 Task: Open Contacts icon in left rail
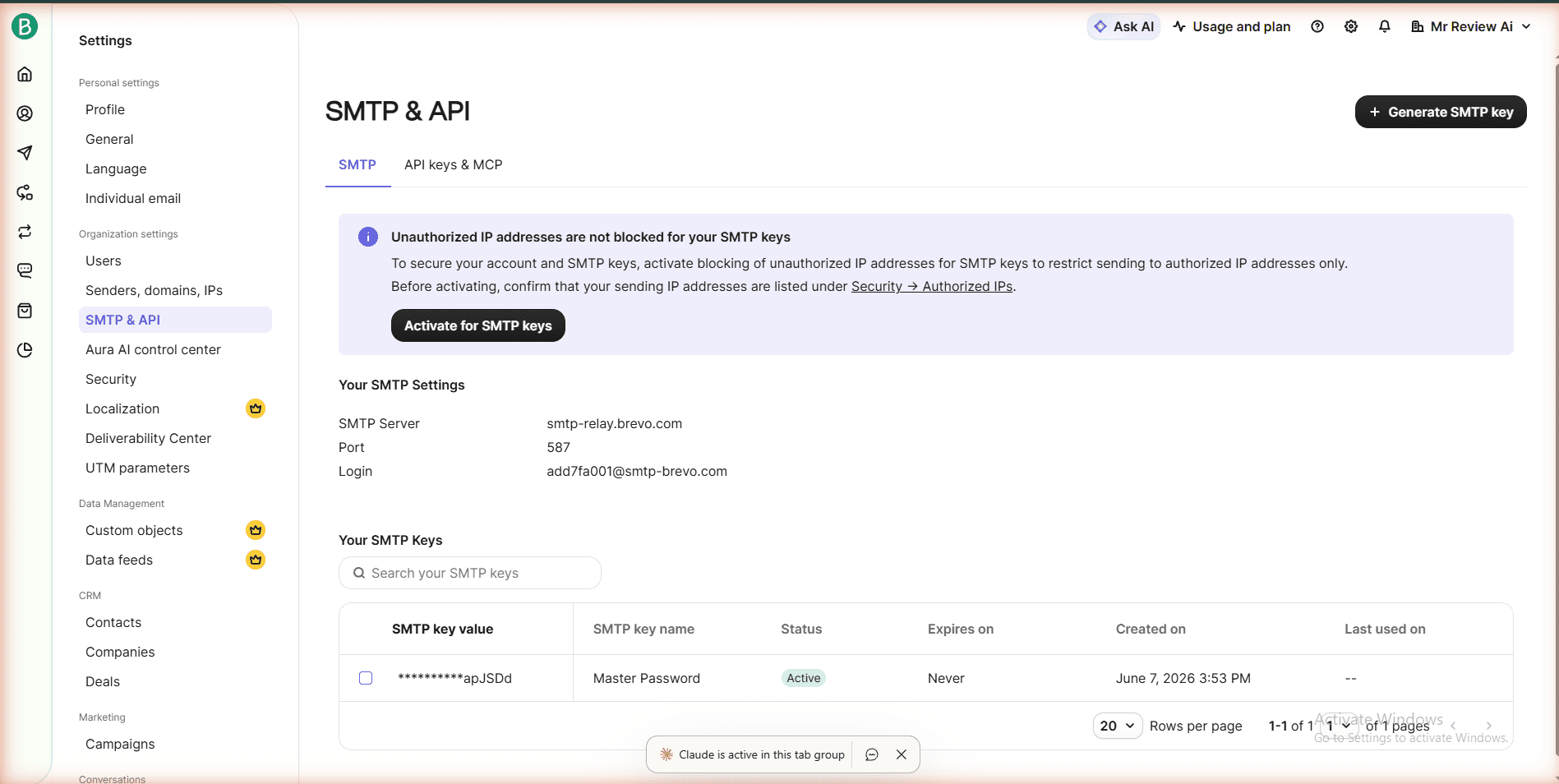25,113
